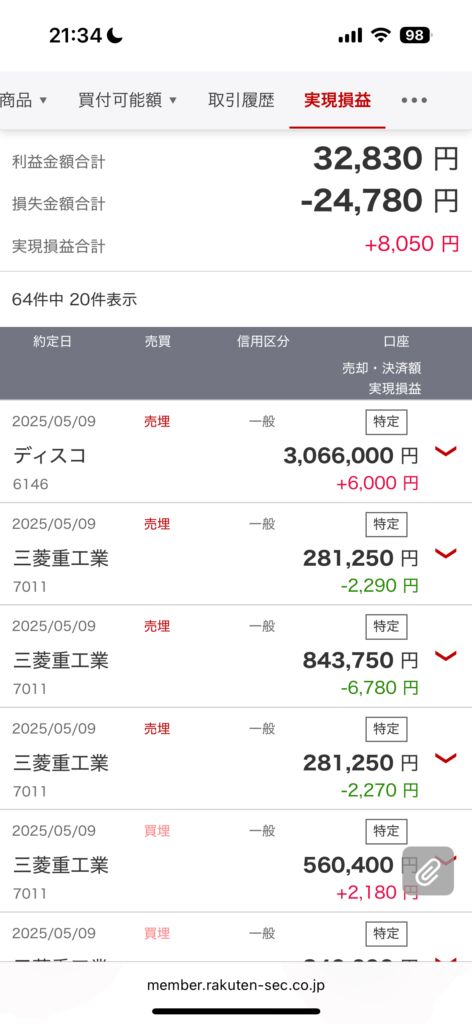Open the ディスコ stock name entry

pos(50,456)
